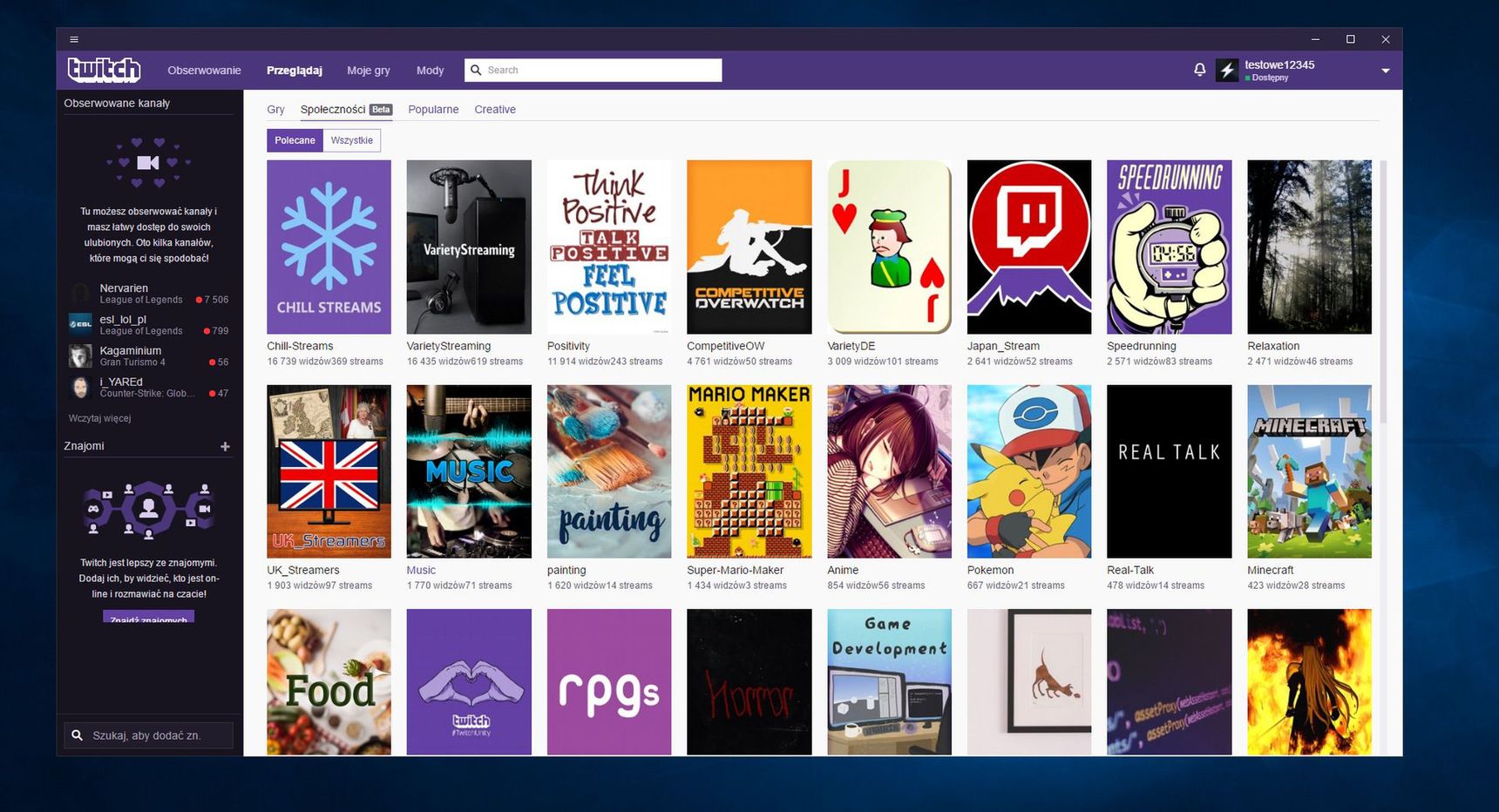Click Obserwowane kanały heading
This screenshot has height=812, width=1499.
point(117,104)
